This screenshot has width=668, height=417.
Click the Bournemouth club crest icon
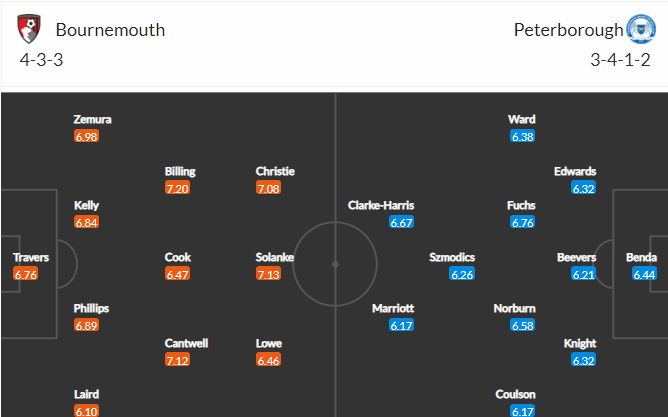tap(29, 29)
